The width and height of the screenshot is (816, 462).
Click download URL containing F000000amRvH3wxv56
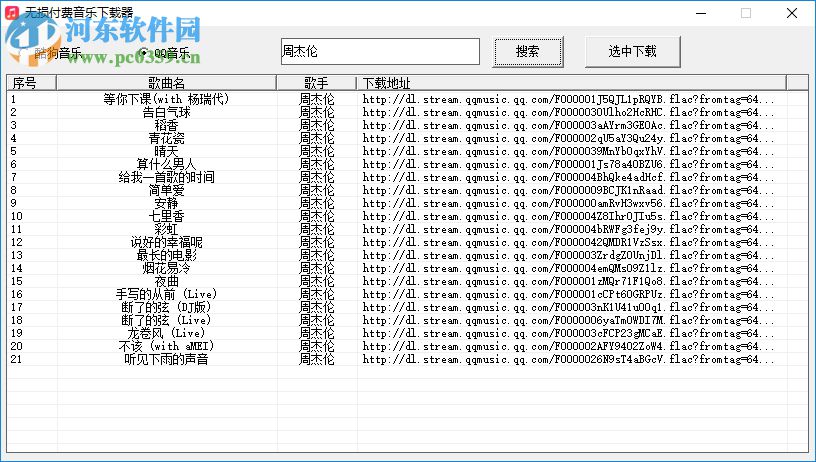568,203
